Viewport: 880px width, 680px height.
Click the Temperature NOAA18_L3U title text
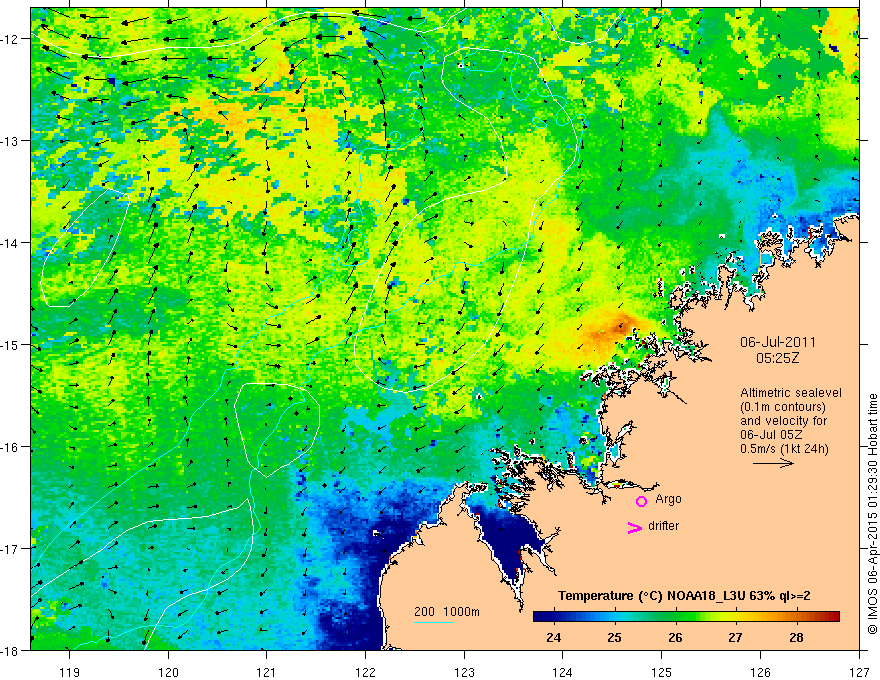(x=684, y=596)
